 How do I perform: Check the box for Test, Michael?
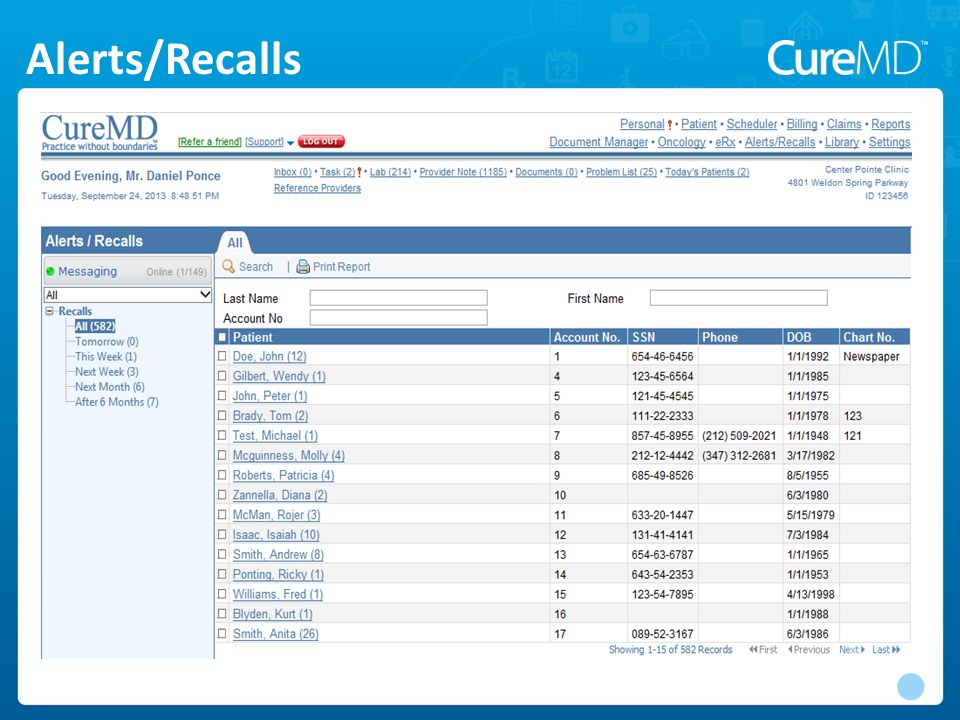click(222, 435)
